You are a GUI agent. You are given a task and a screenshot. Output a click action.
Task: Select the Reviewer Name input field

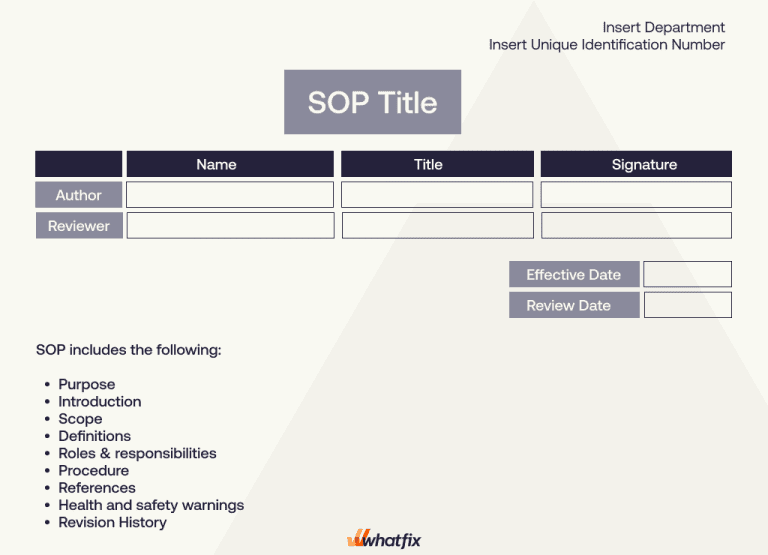point(230,226)
